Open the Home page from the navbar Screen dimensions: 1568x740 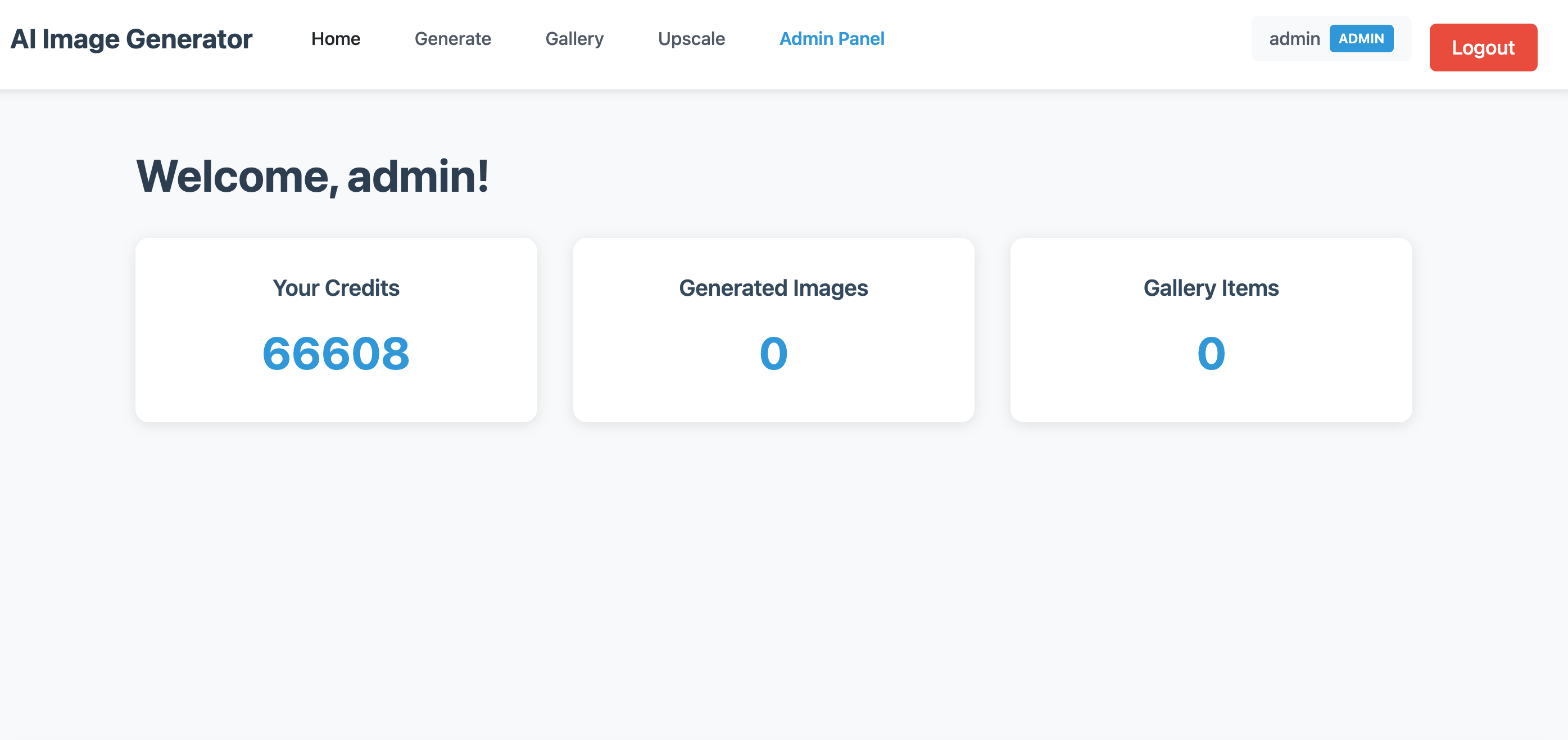(336, 38)
